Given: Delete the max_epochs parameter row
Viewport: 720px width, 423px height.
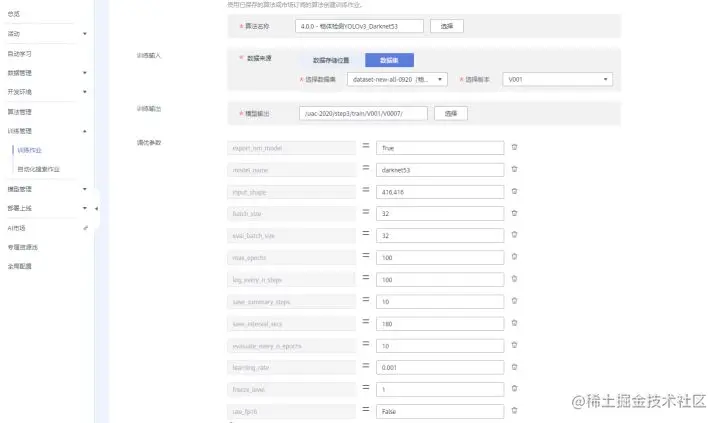Looking at the screenshot, I should click(514, 257).
